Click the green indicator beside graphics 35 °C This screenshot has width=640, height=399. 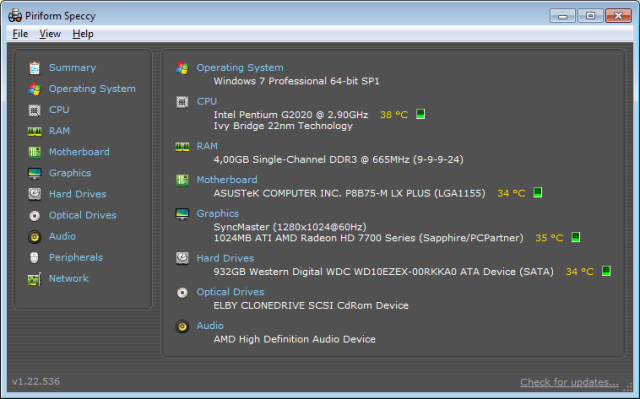(576, 237)
